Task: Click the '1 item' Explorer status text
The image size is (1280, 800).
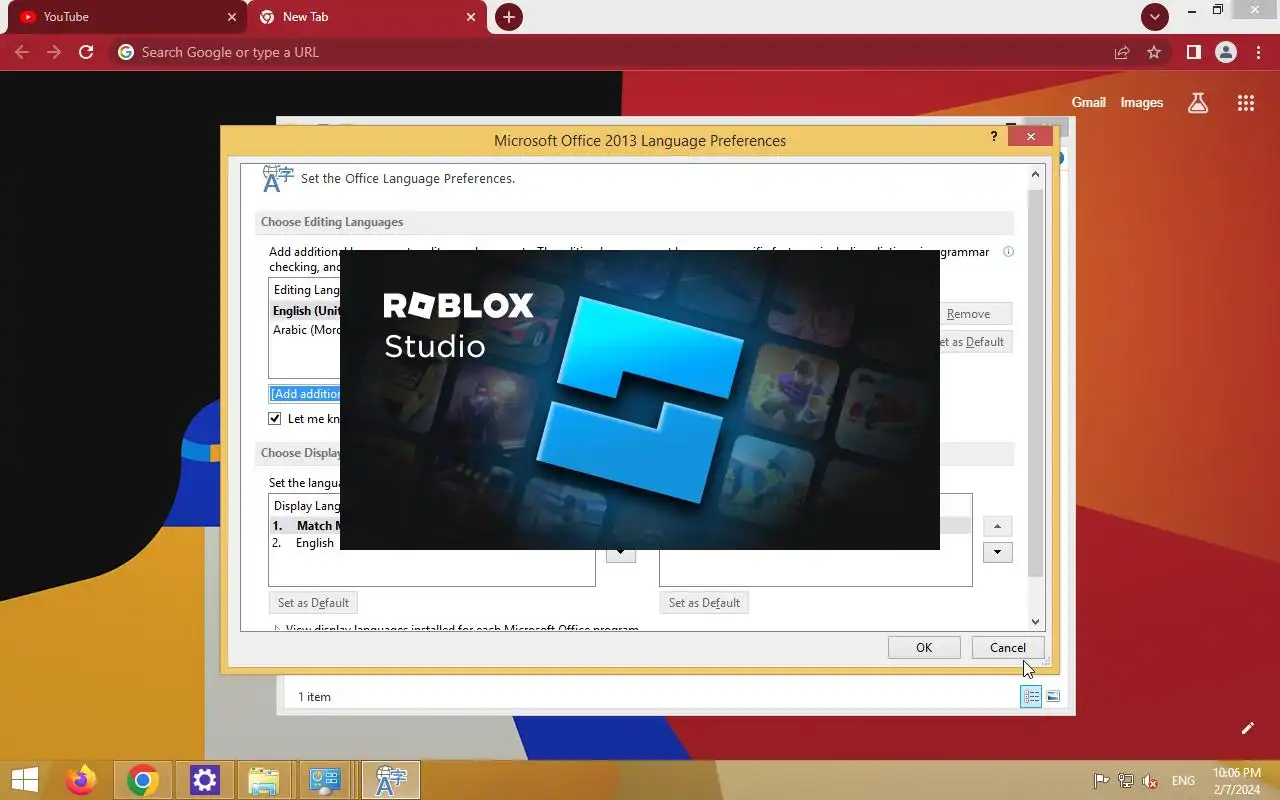Action: tap(314, 696)
